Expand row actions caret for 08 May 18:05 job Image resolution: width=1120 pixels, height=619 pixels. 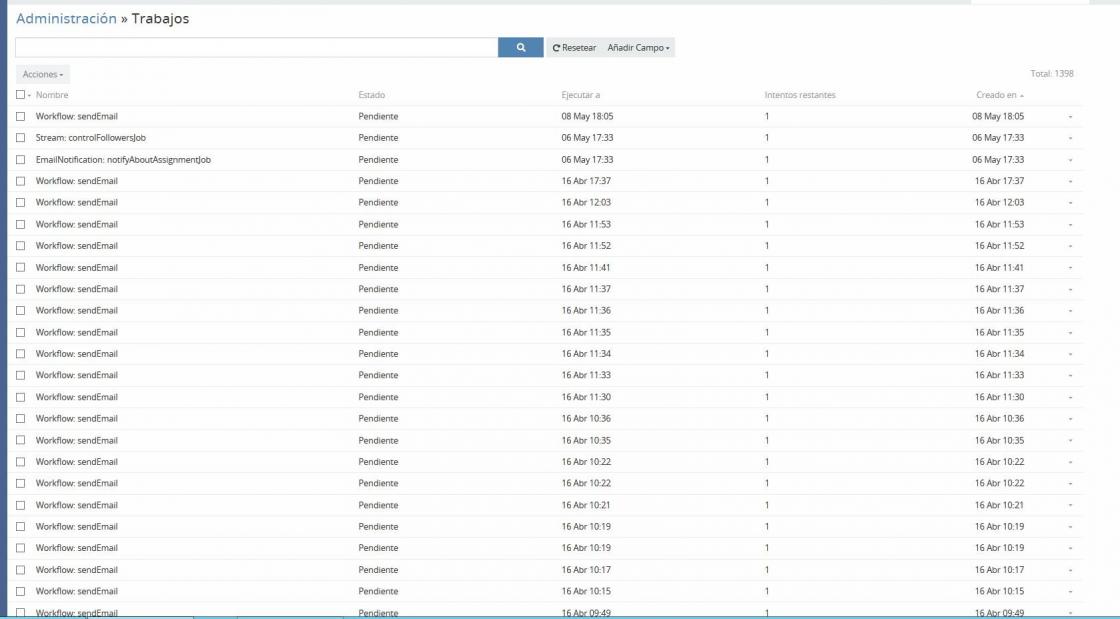coord(1070,117)
